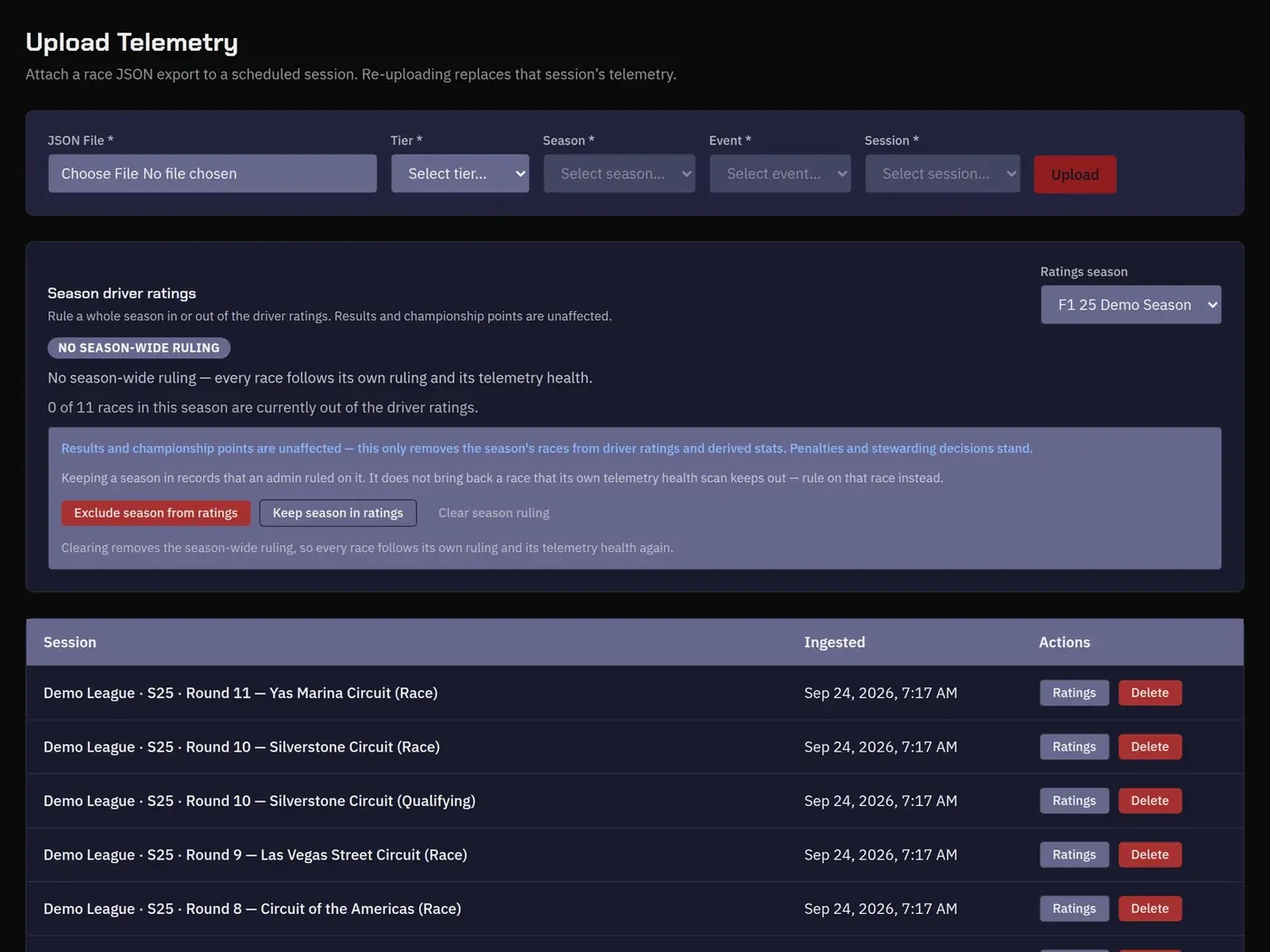
Task: Click session name Round 10 — Silverstone Circuit (Race)
Action: [241, 747]
